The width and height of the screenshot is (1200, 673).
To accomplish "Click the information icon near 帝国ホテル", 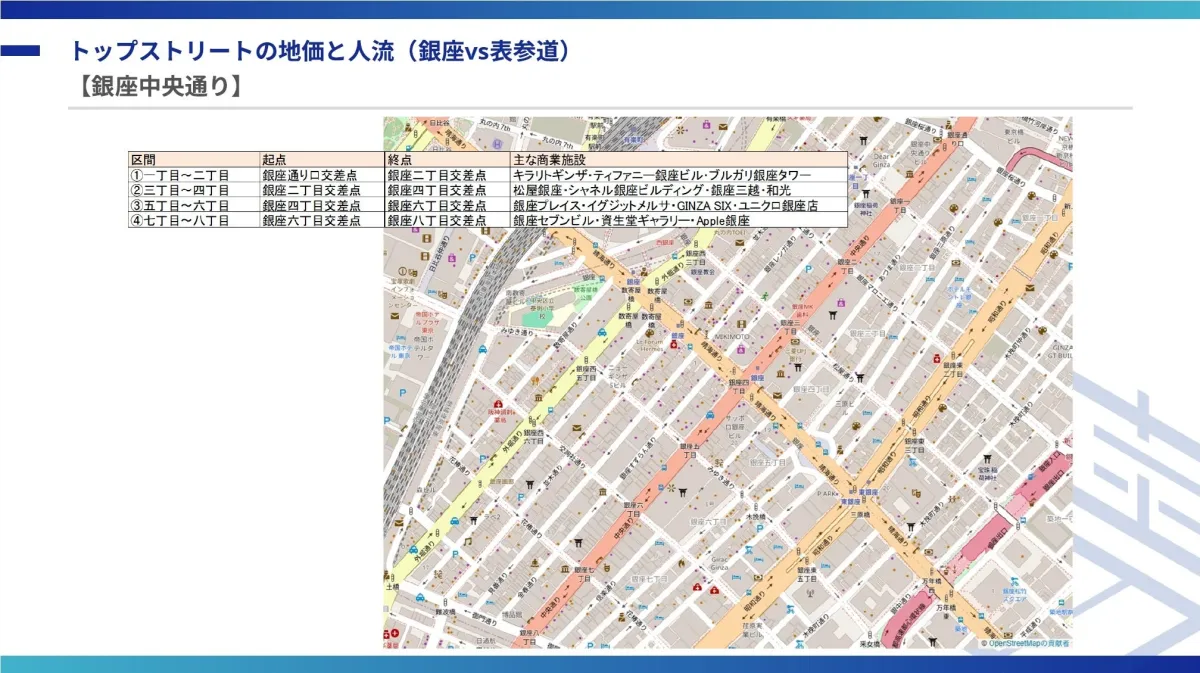I will click(402, 271).
